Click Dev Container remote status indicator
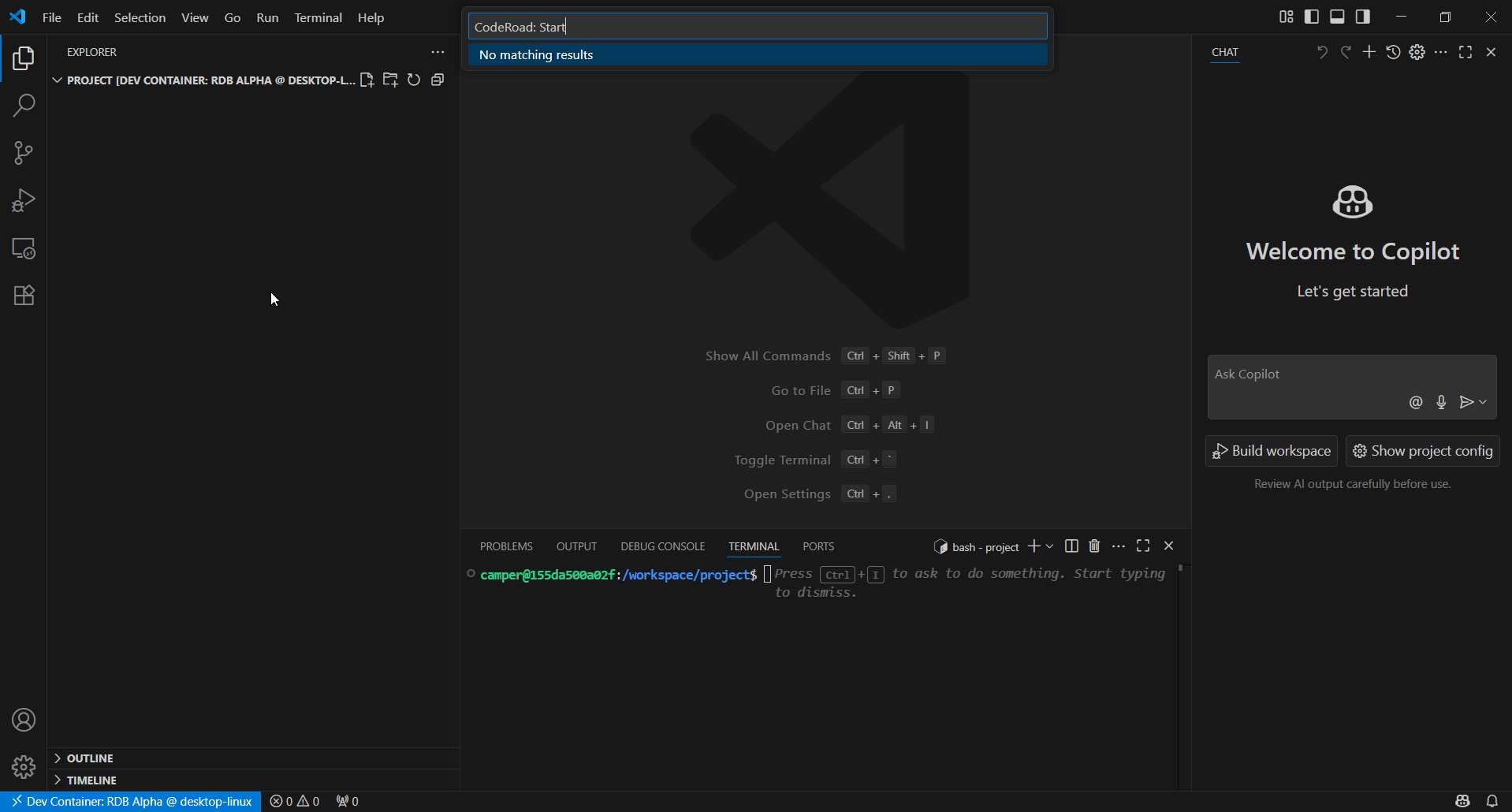The width and height of the screenshot is (1512, 812). click(x=131, y=801)
